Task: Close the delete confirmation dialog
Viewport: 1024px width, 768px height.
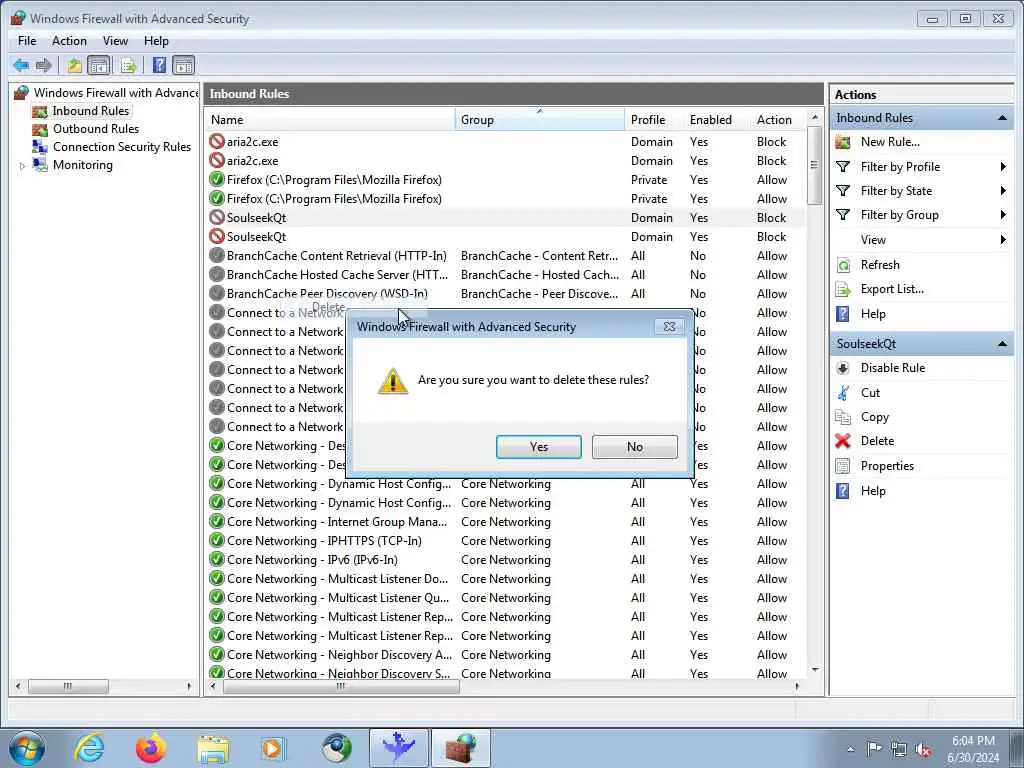Action: [x=669, y=327]
